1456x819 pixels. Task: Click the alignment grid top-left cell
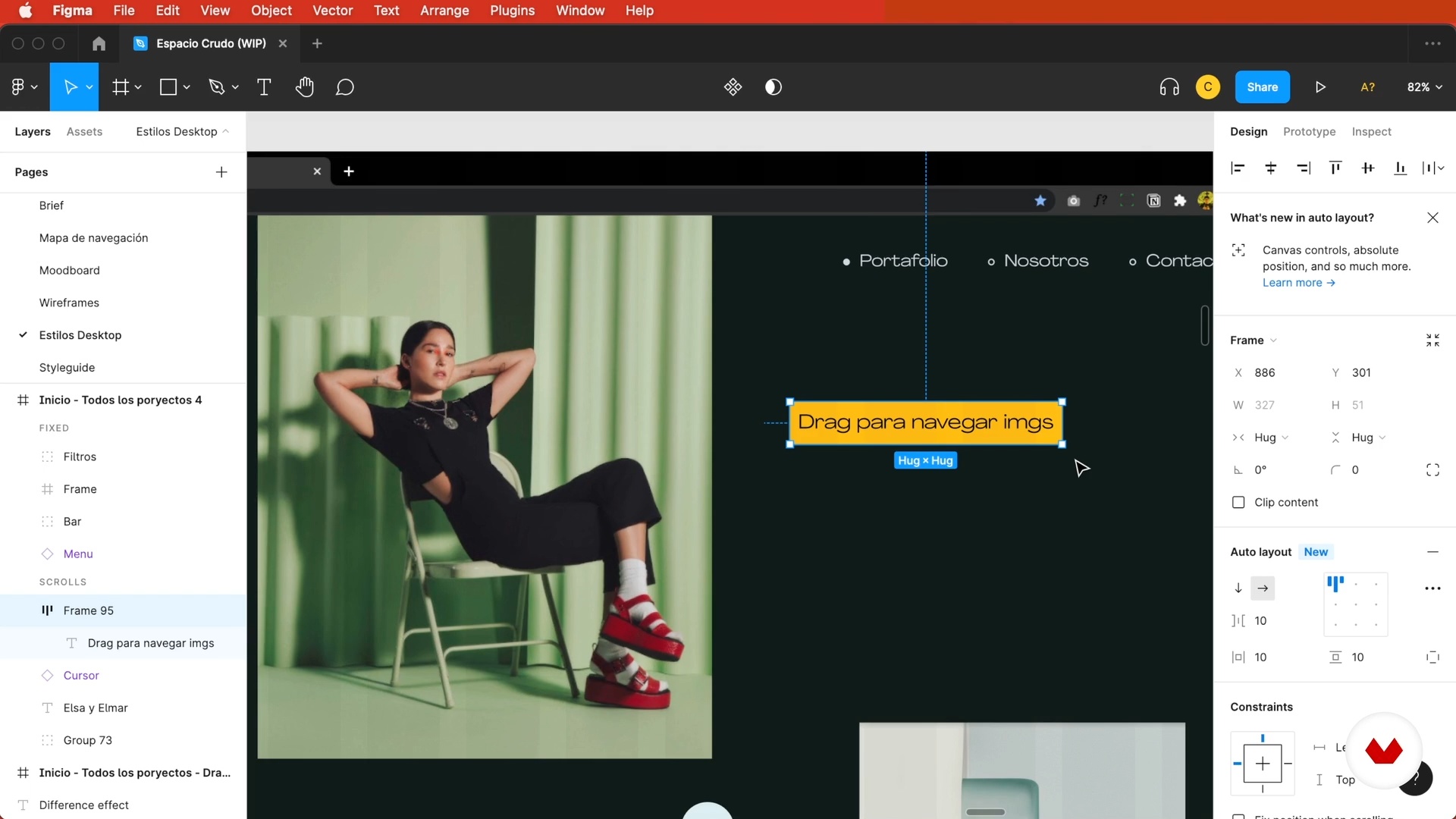(x=1335, y=584)
